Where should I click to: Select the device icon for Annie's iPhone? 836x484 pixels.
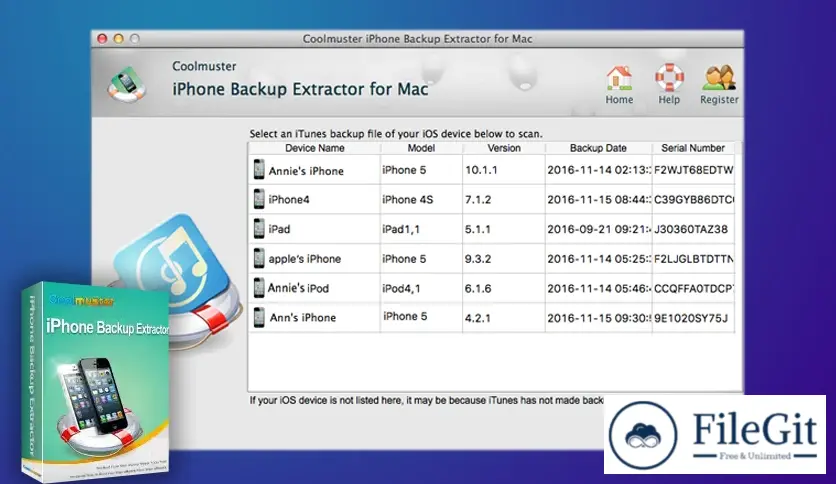pos(259,170)
